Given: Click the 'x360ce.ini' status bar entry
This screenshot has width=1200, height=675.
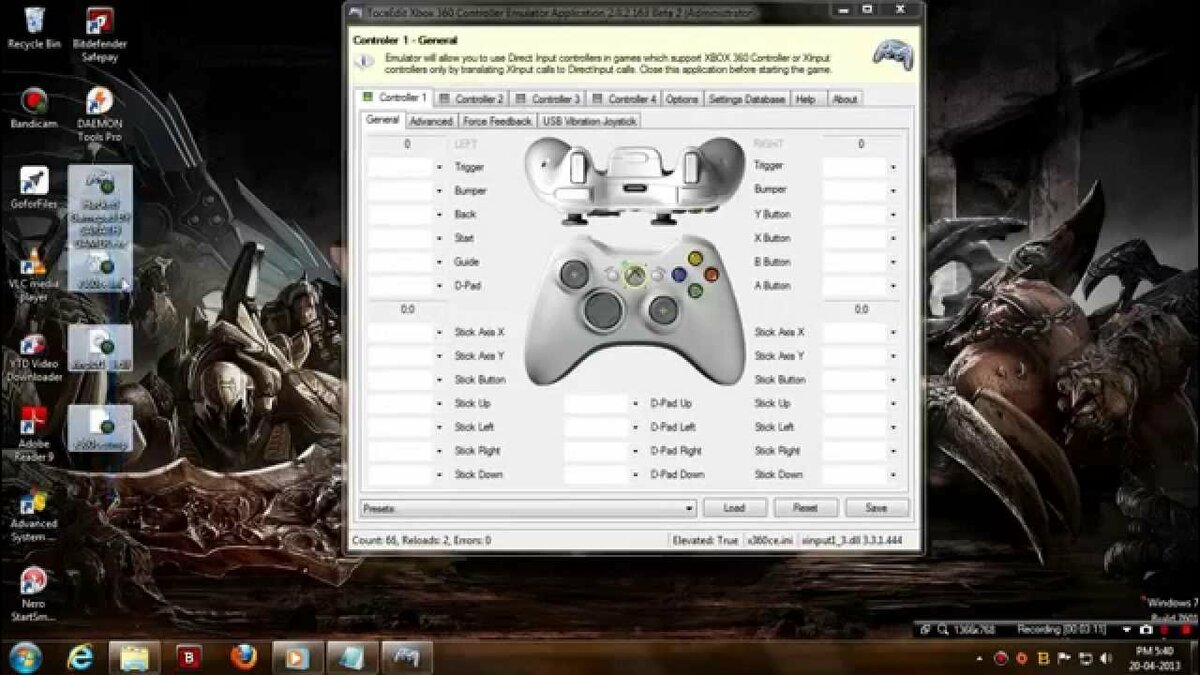Looking at the screenshot, I should pyautogui.click(x=771, y=540).
